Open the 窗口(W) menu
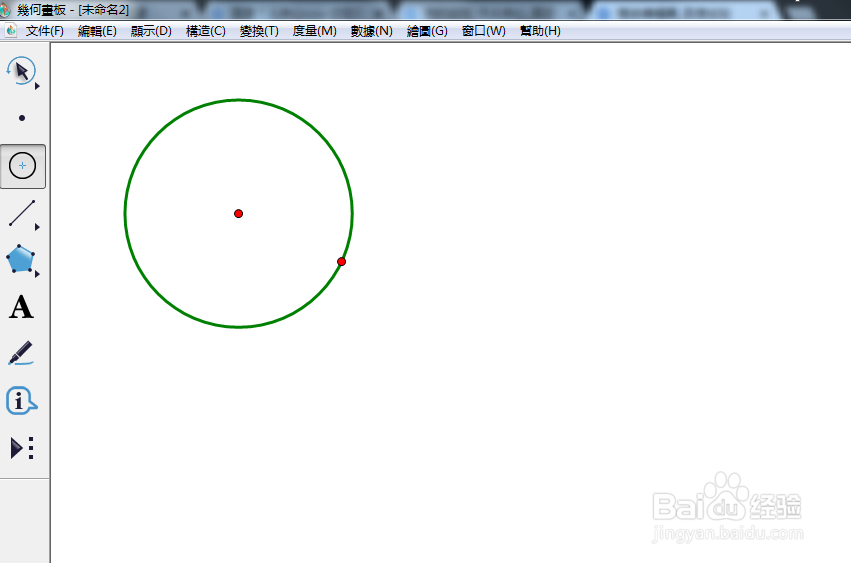851x563 pixels. click(x=483, y=31)
